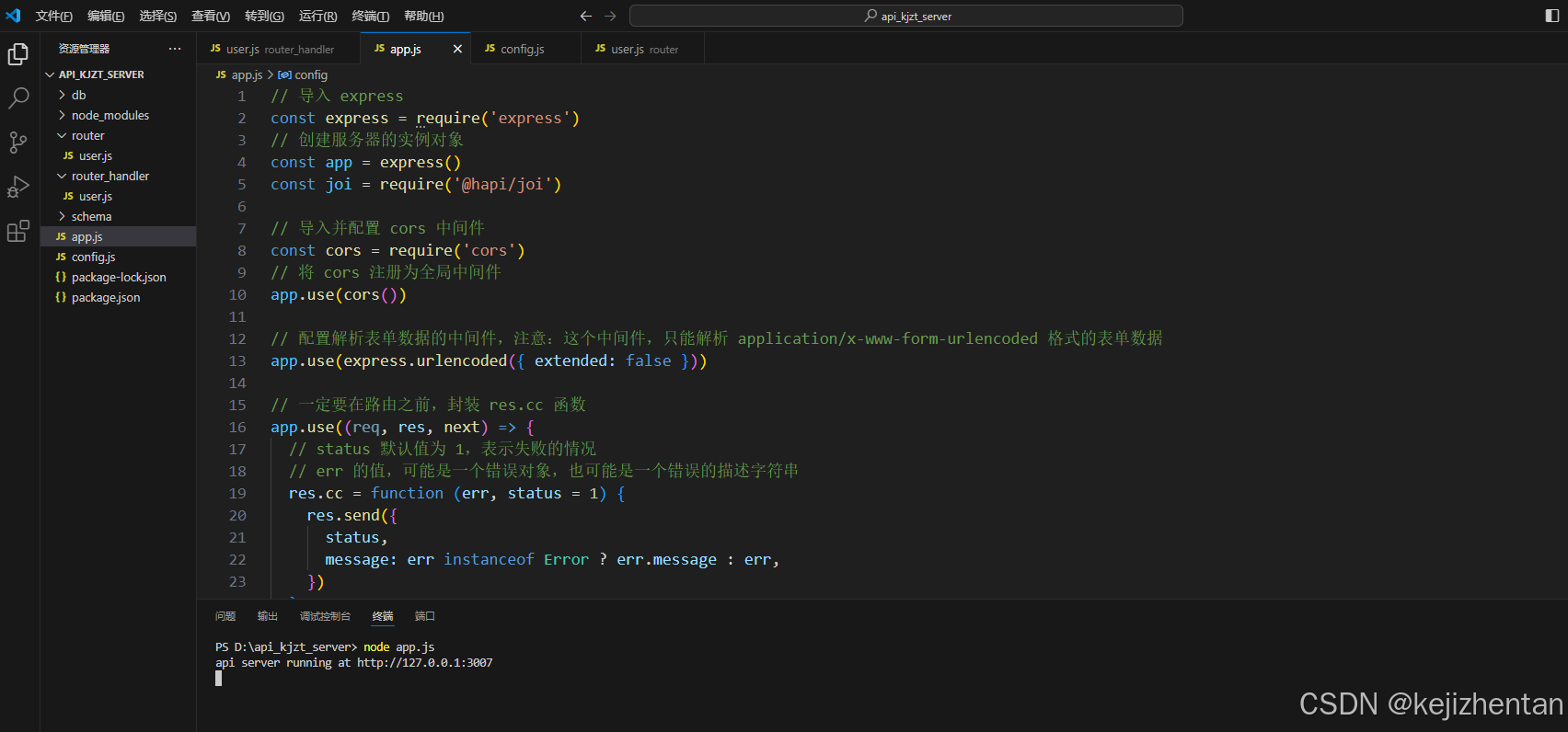Click braces icon of package-lock.json
The width and height of the screenshot is (1568, 732).
pos(61,277)
